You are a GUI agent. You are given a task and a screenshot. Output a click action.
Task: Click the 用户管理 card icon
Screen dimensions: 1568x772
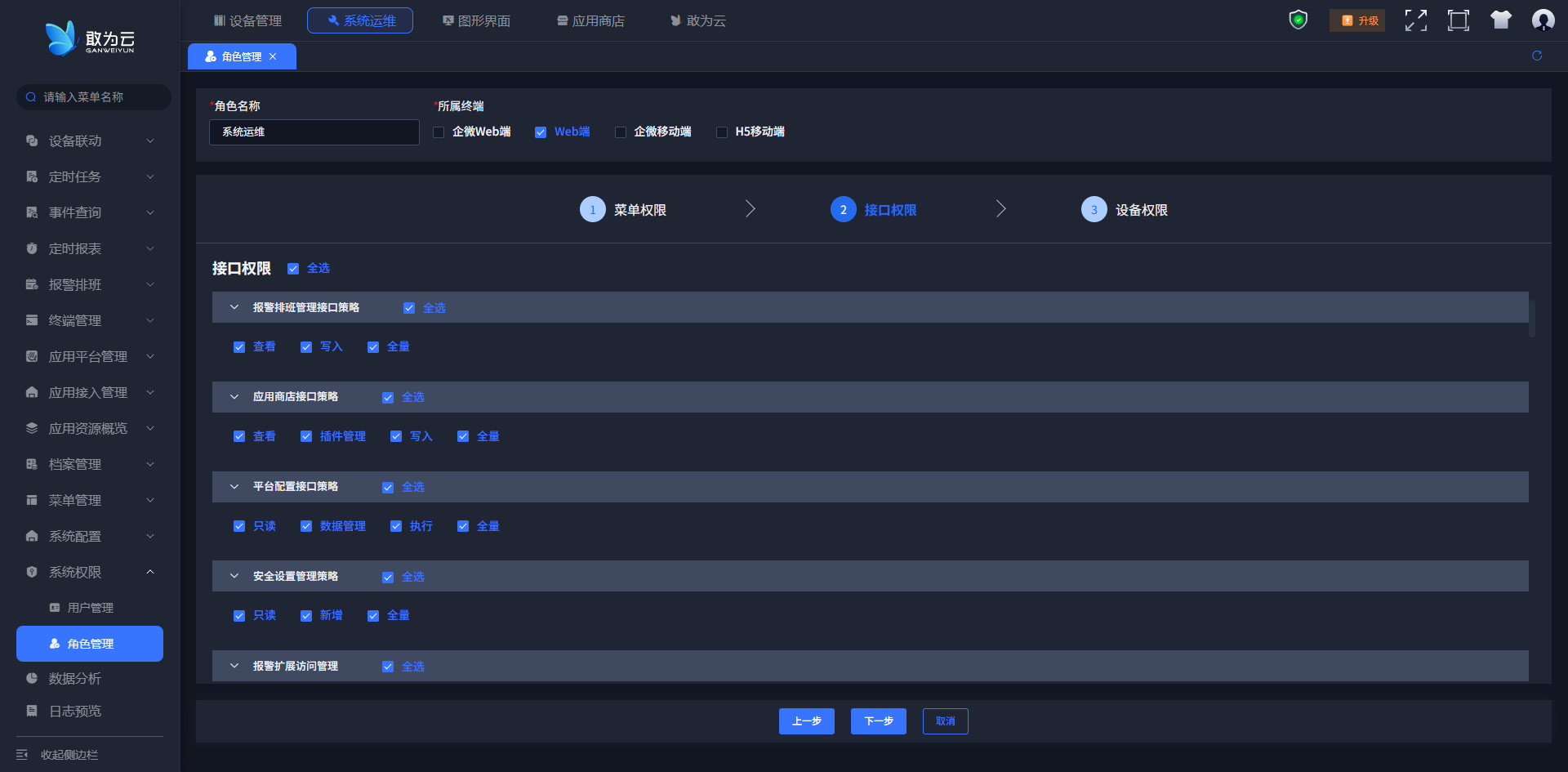click(55, 608)
